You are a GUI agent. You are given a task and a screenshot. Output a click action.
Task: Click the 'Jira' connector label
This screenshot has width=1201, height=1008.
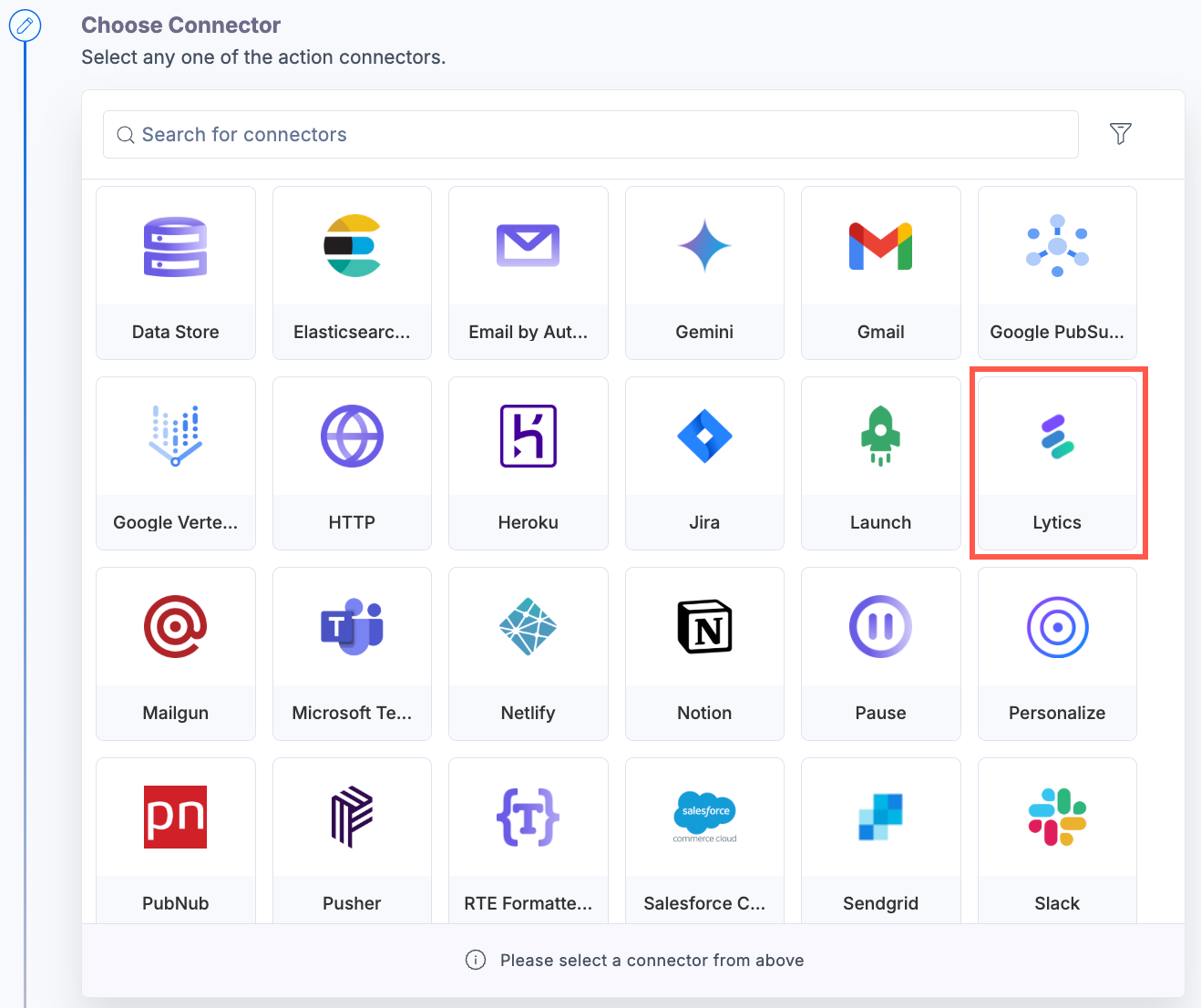(704, 522)
